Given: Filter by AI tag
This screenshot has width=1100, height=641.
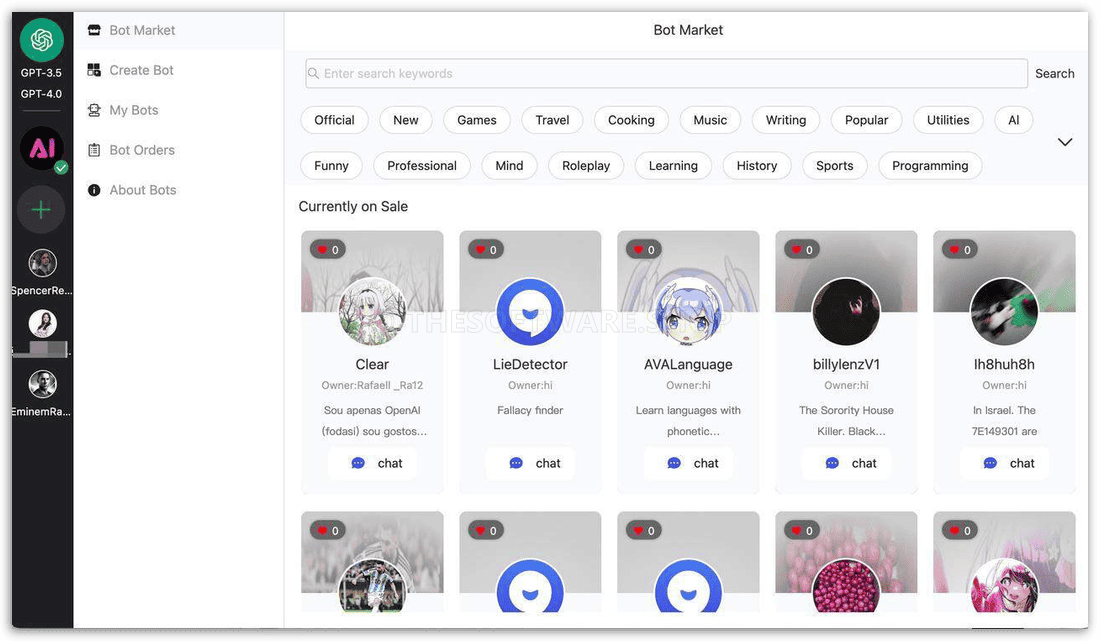Looking at the screenshot, I should click(x=1013, y=120).
